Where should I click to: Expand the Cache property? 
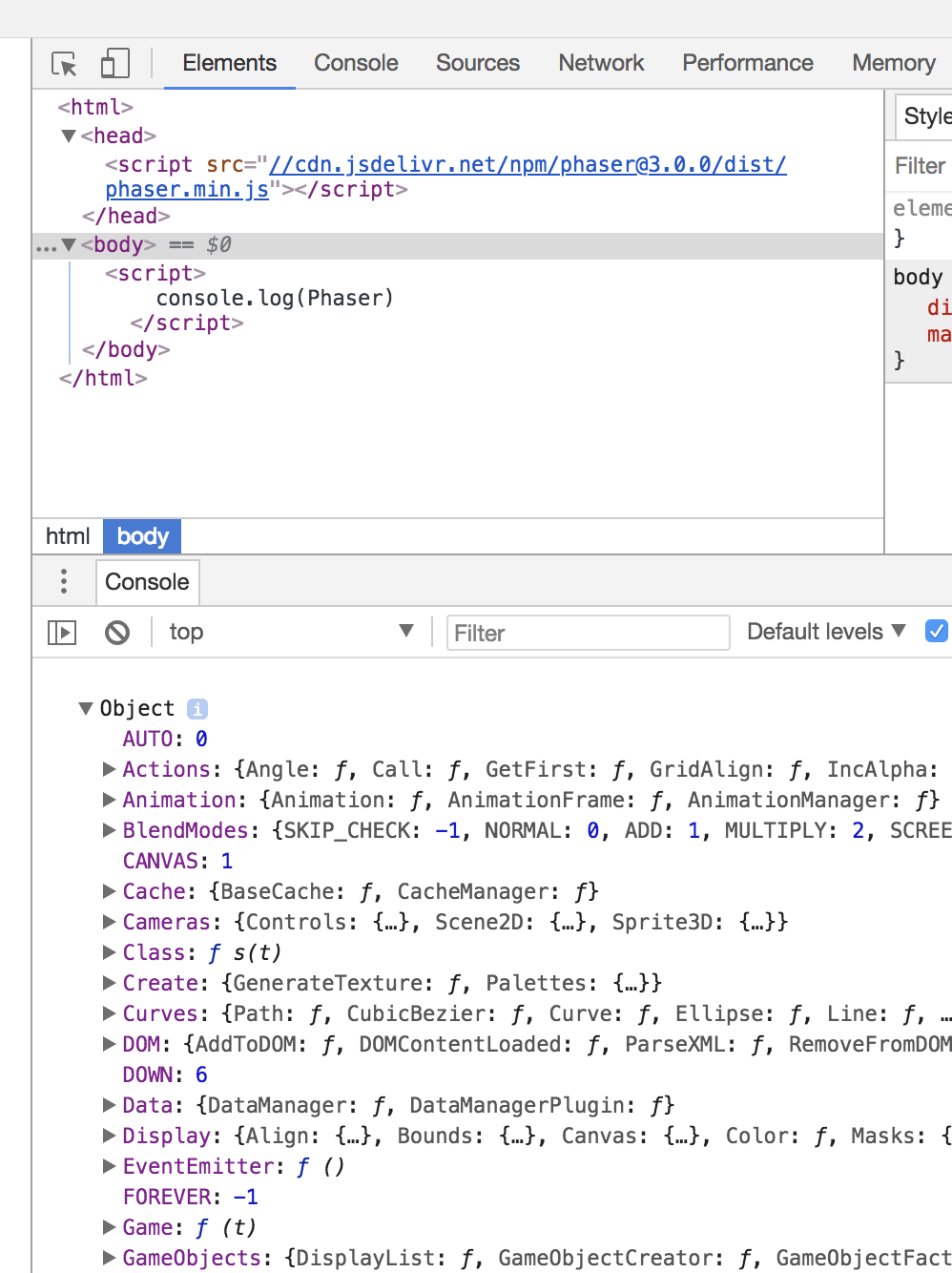110,891
